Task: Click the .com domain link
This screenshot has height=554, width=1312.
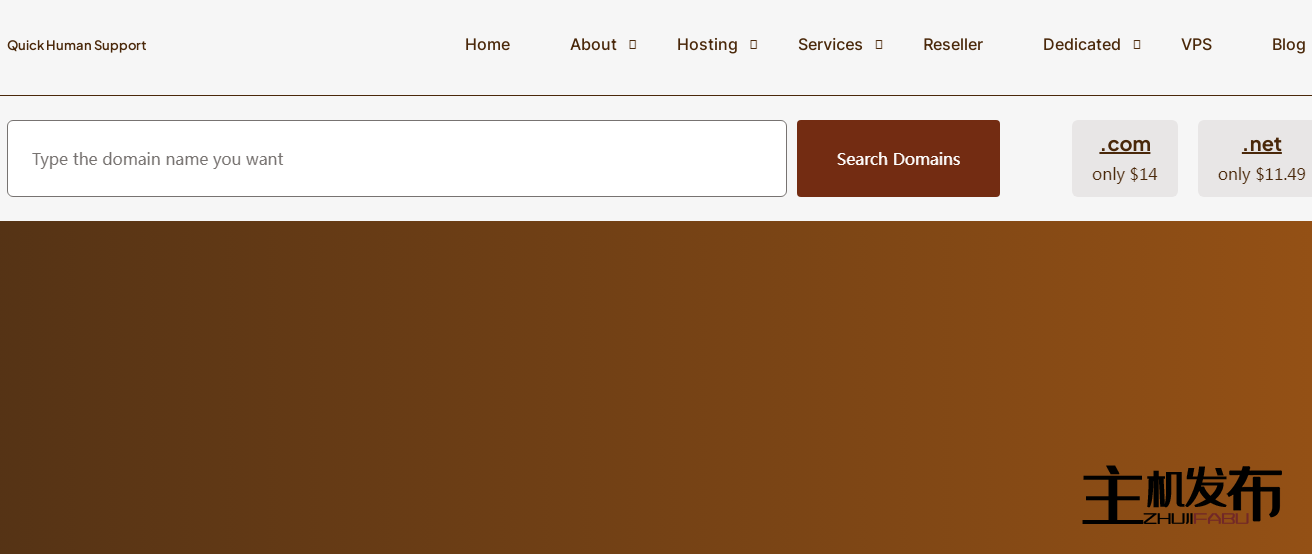Action: point(1125,144)
